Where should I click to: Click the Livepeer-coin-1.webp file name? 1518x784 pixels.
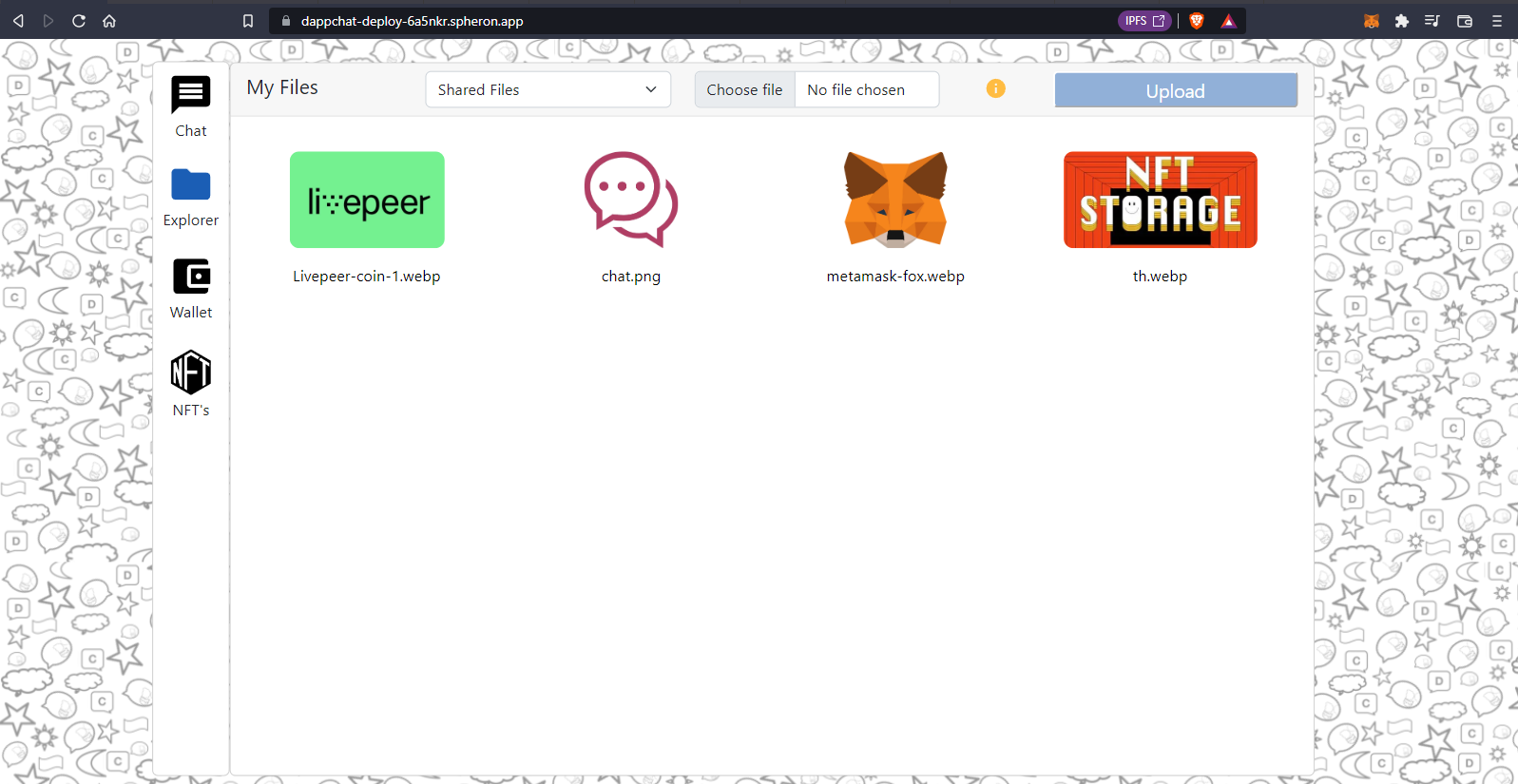click(x=367, y=277)
